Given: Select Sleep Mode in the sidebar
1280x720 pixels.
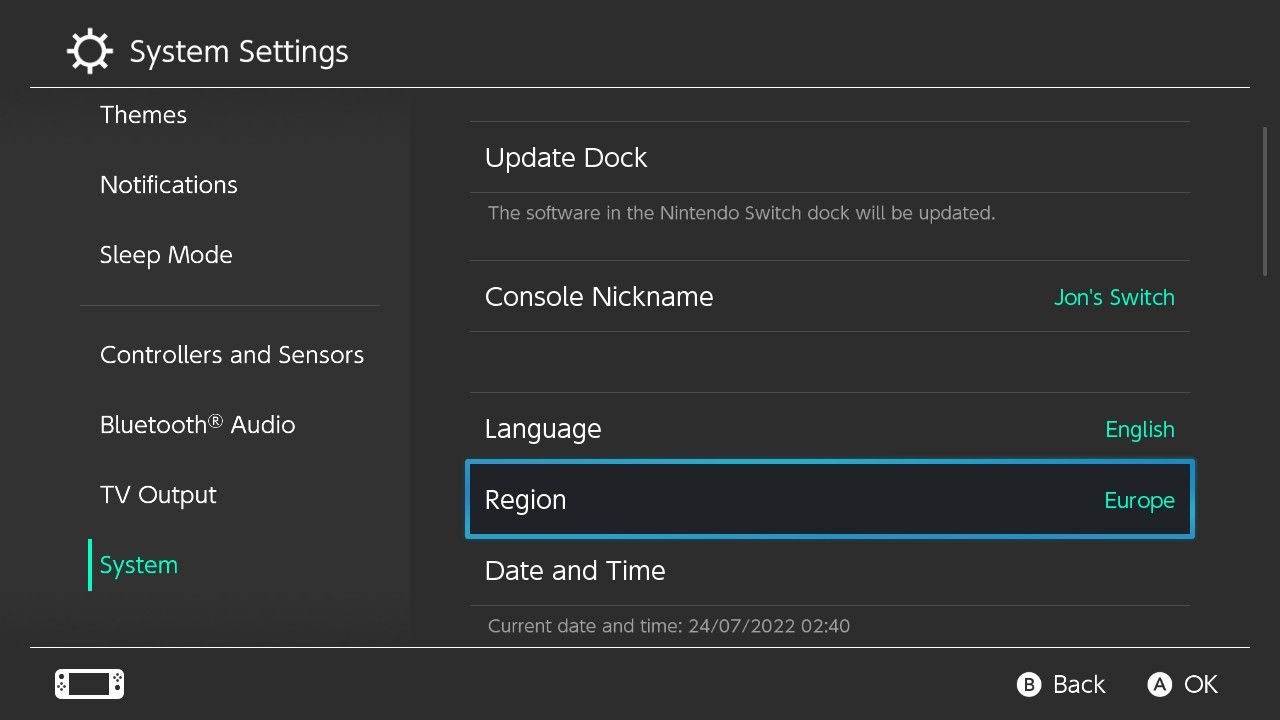Looking at the screenshot, I should coord(166,255).
